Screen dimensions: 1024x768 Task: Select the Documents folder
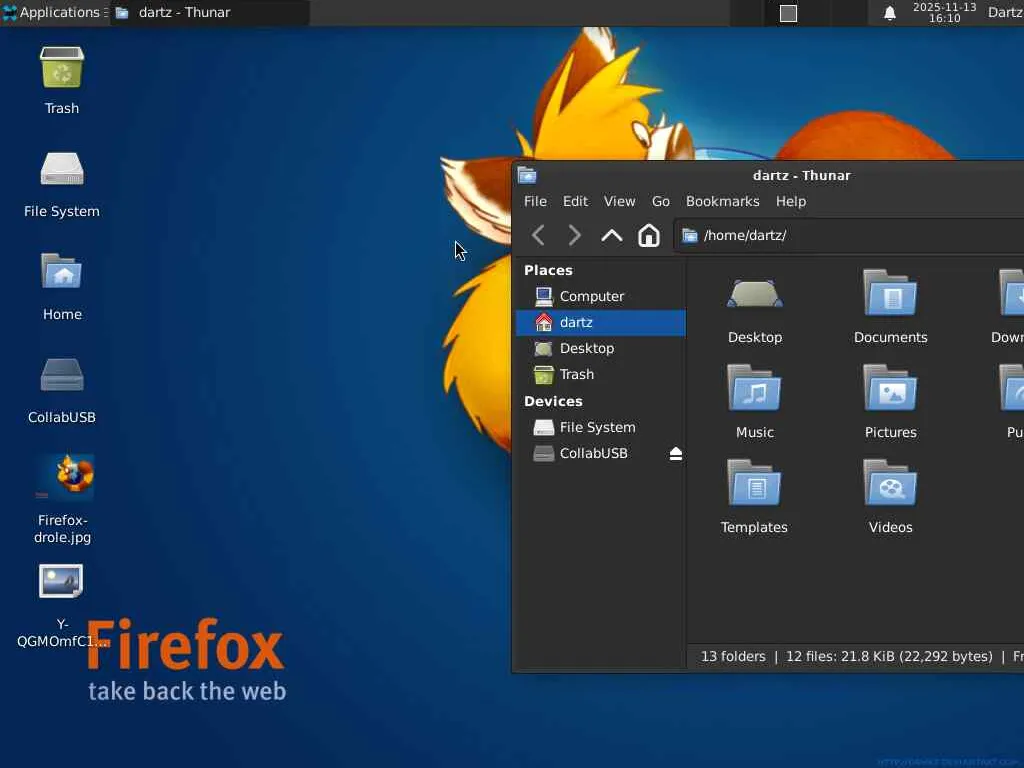[x=891, y=307]
